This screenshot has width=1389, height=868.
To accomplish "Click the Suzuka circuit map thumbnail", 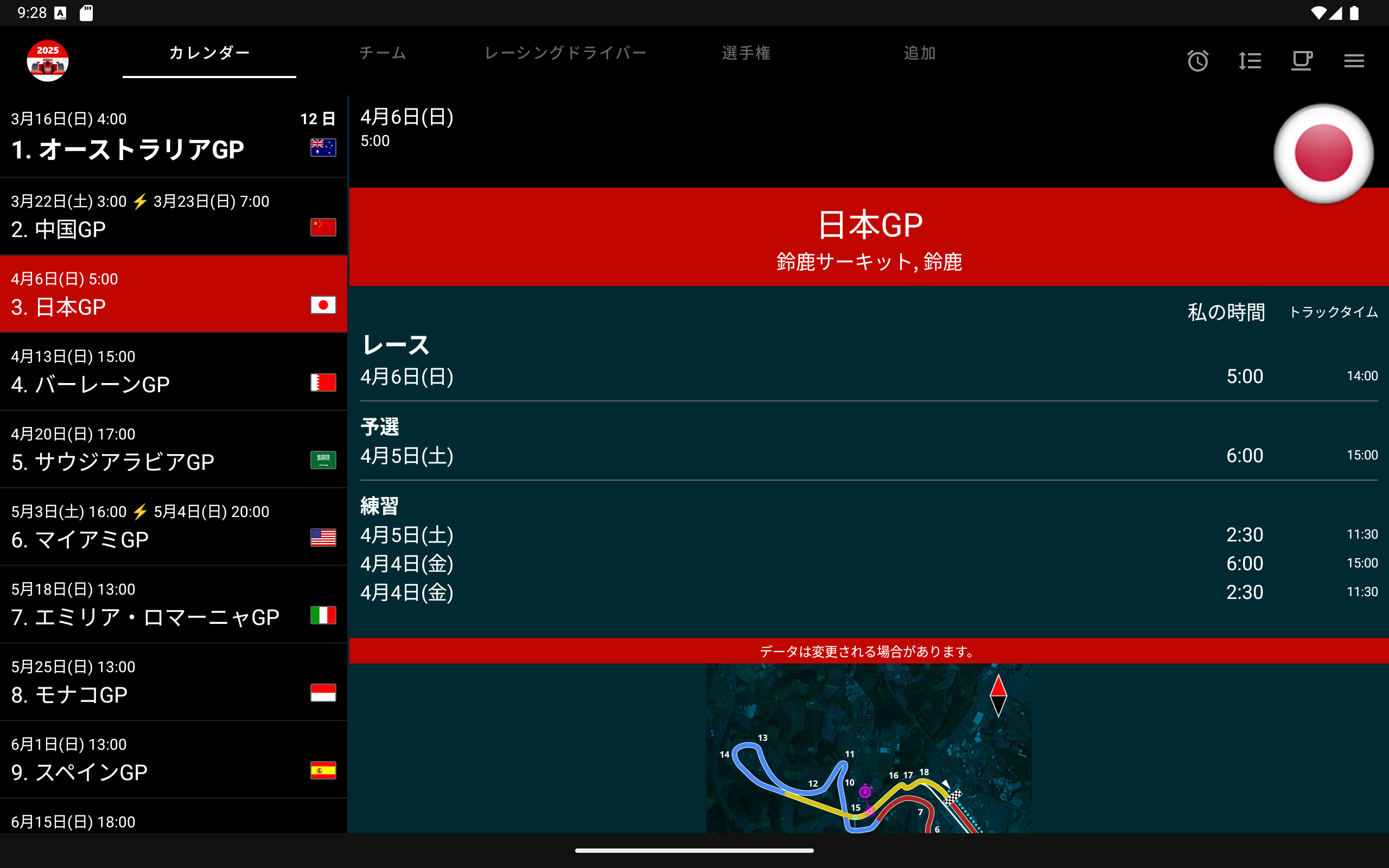I will click(869, 749).
